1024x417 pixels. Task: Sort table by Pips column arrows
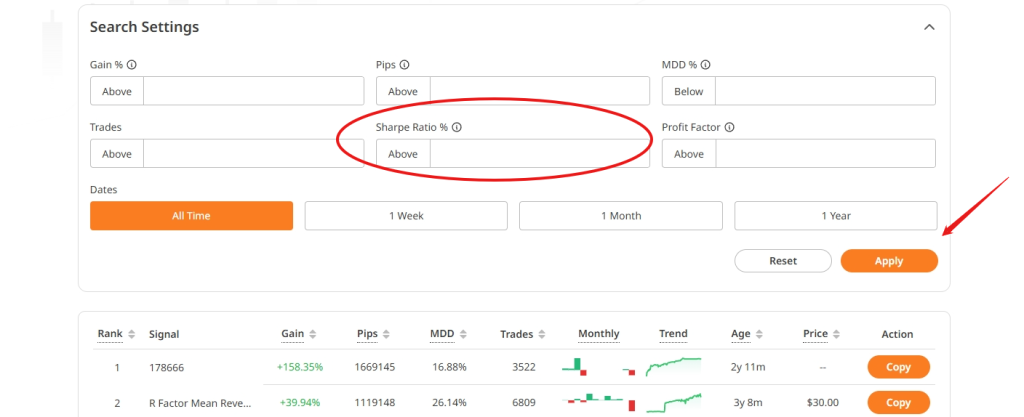point(386,334)
